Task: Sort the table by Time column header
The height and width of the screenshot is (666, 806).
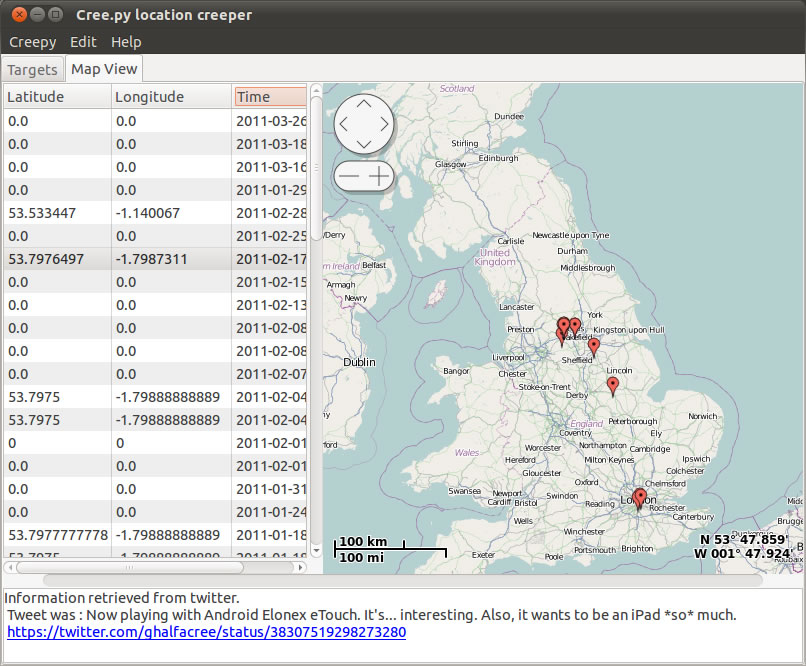Action: click(270, 97)
